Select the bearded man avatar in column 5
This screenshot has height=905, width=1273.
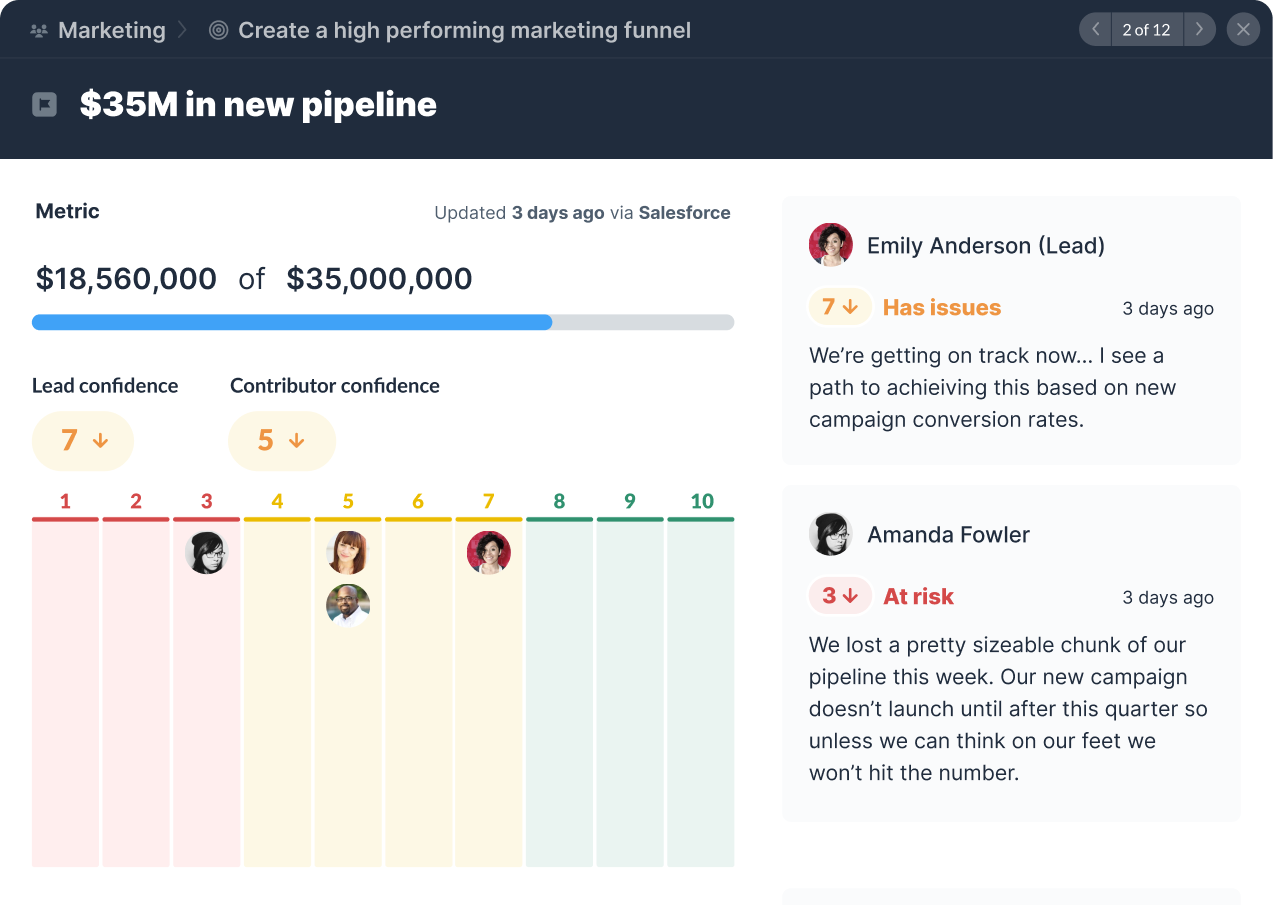(348, 605)
